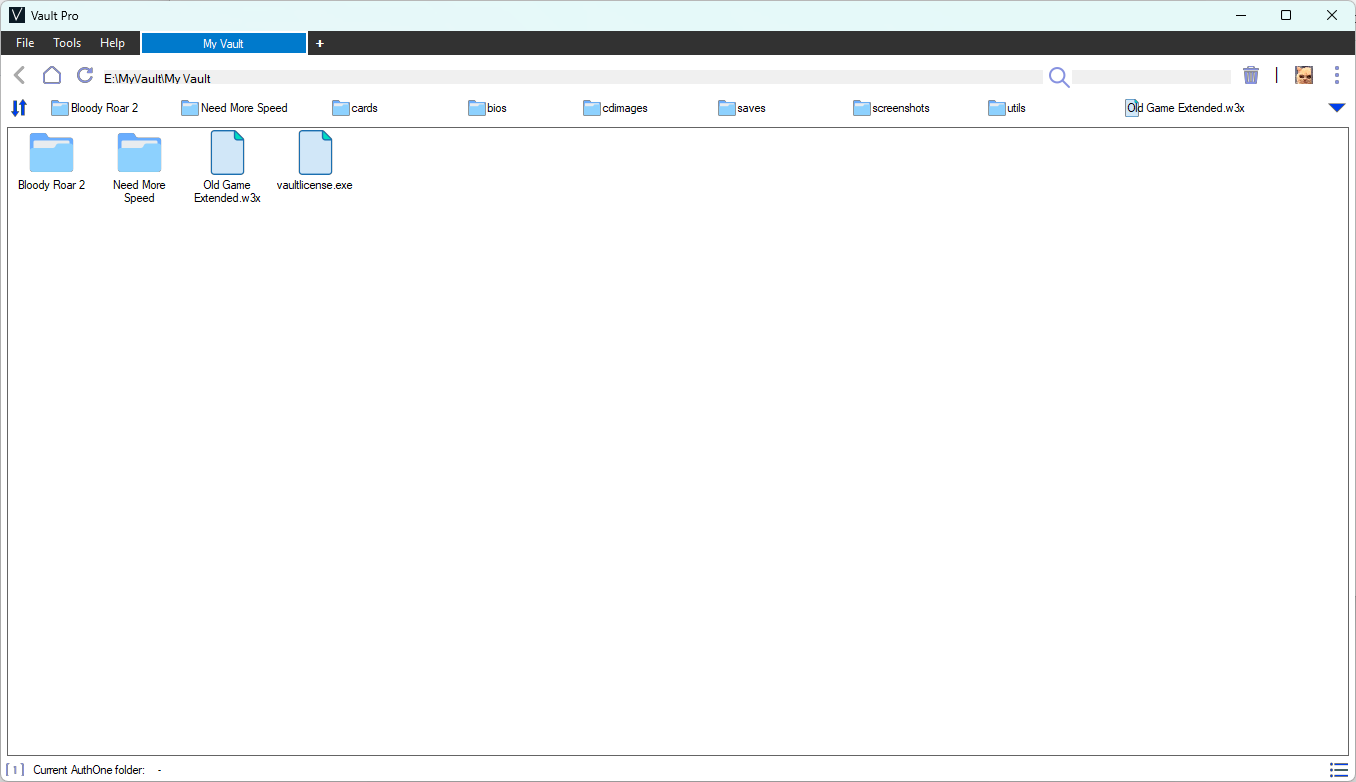Go back with the left arrow icon

click(20, 76)
